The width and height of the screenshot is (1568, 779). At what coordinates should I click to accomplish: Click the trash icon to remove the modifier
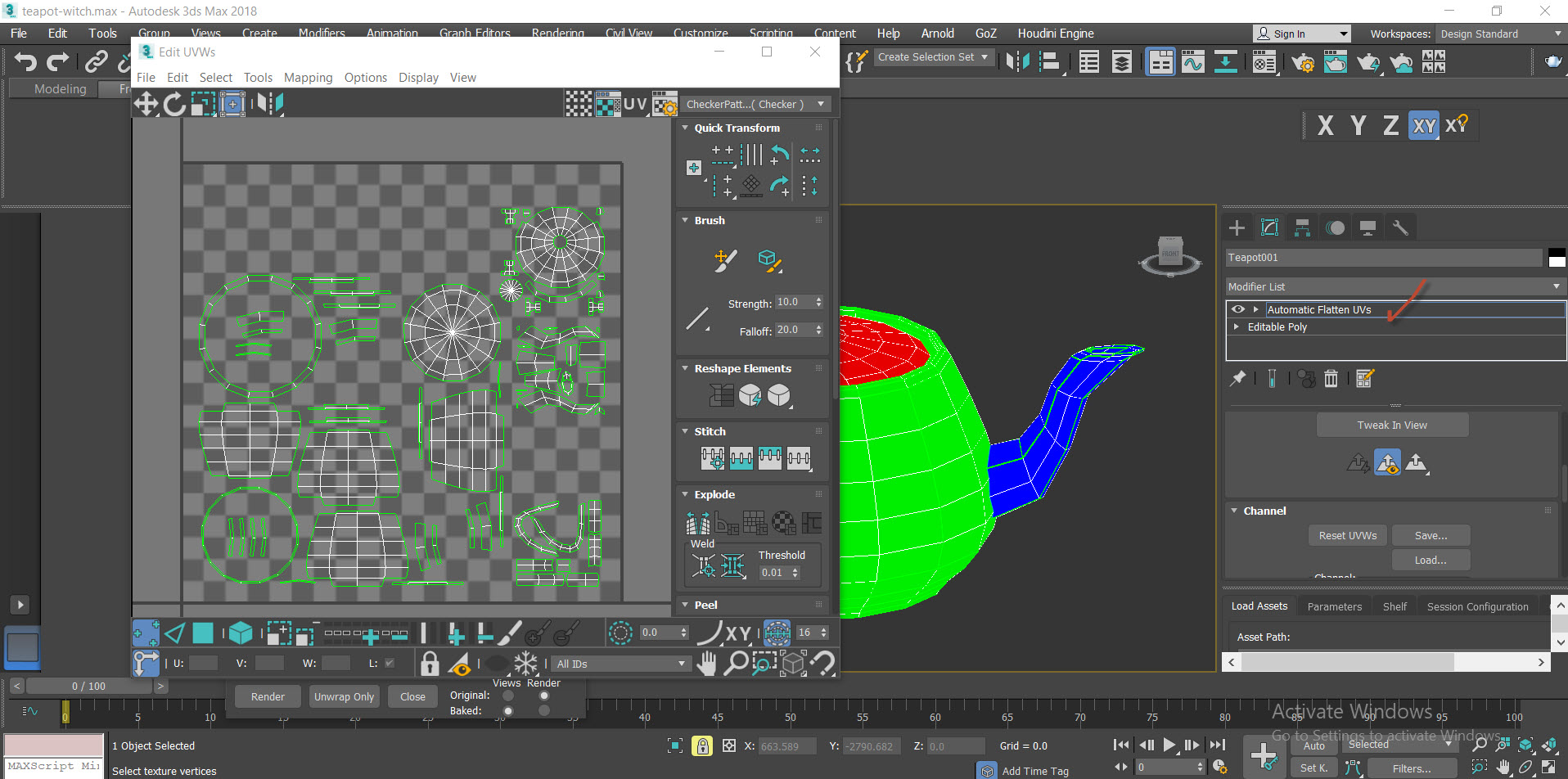[1331, 378]
